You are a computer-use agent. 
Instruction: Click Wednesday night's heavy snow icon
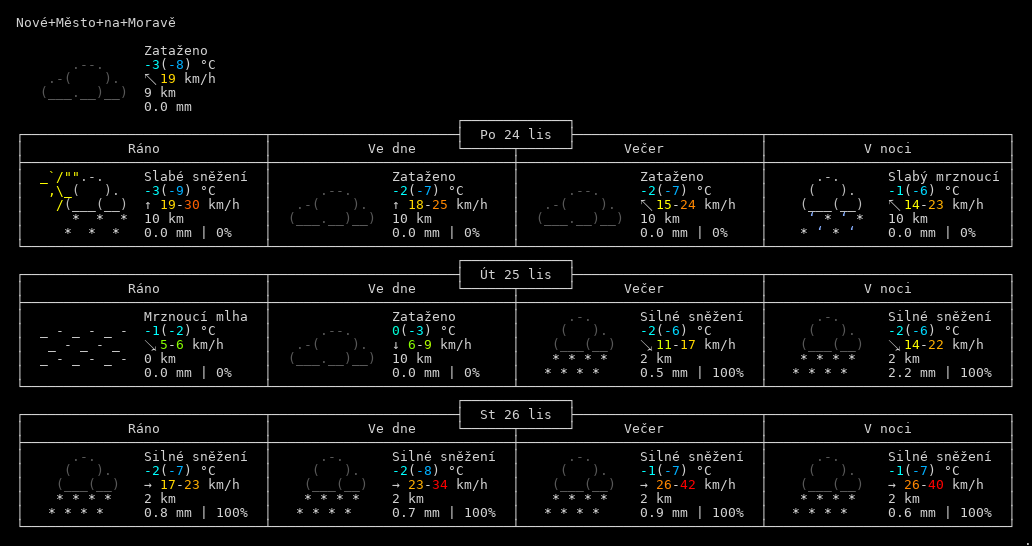point(828,484)
